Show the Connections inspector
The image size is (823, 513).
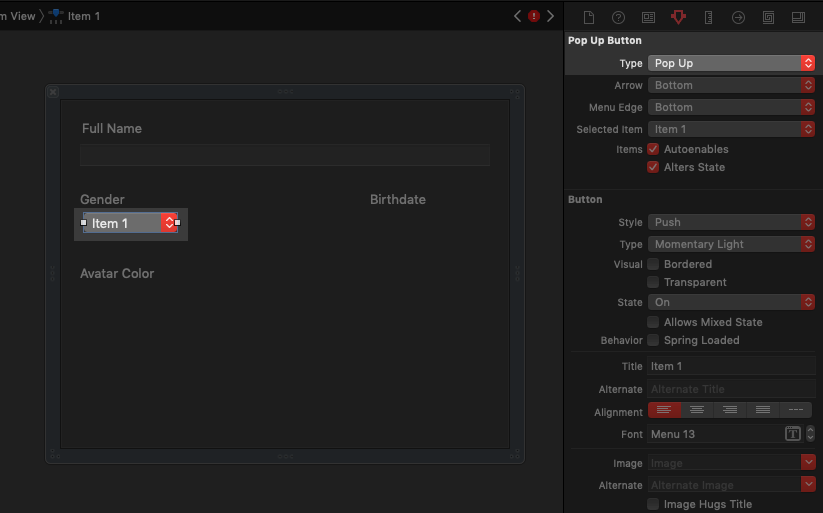pos(738,17)
